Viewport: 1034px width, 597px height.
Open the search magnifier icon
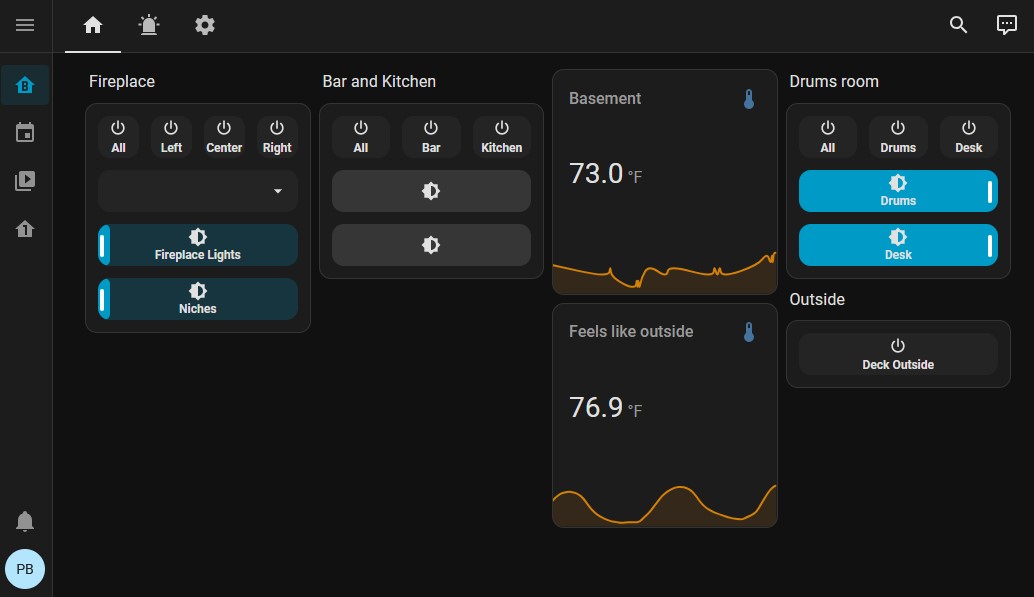click(958, 25)
